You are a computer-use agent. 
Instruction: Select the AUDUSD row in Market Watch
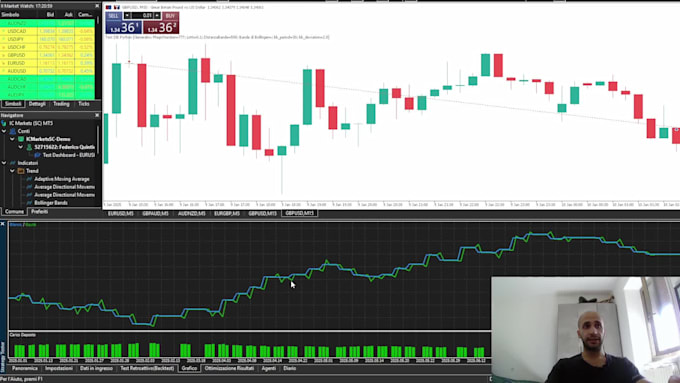(47, 71)
